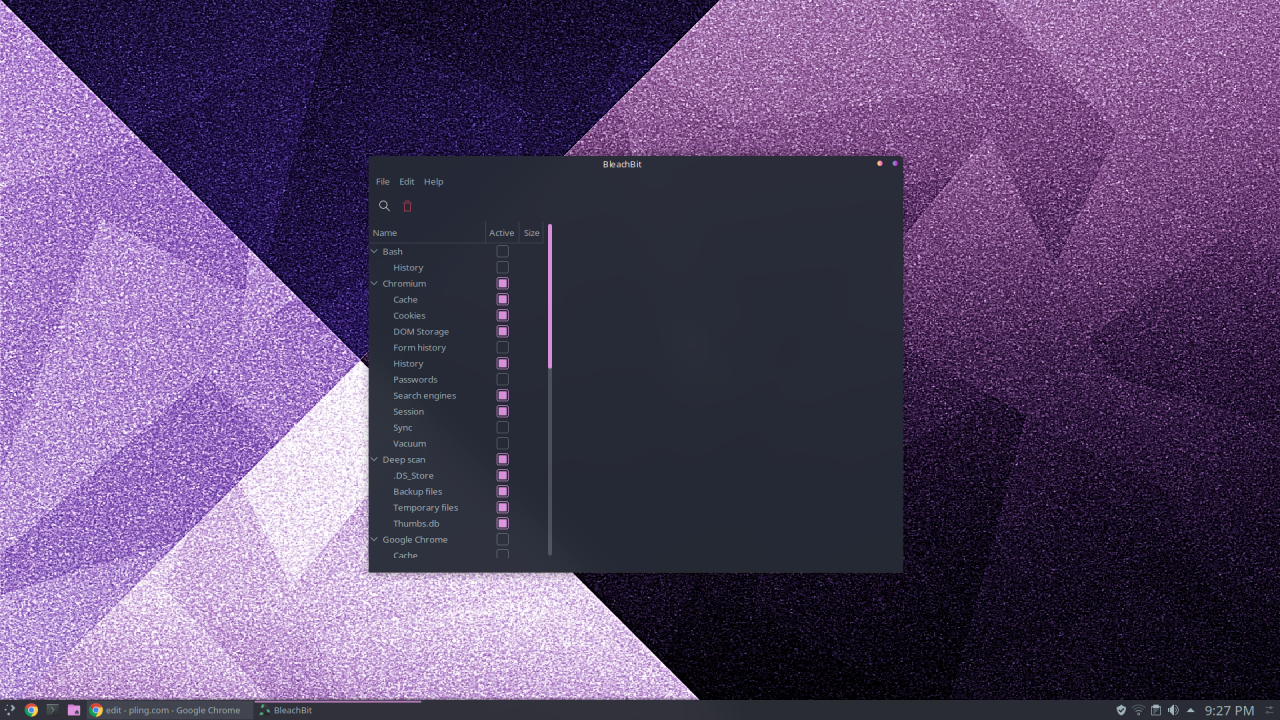Select the Thumbs.db row label
Viewport: 1280px width, 720px height.
pos(416,523)
